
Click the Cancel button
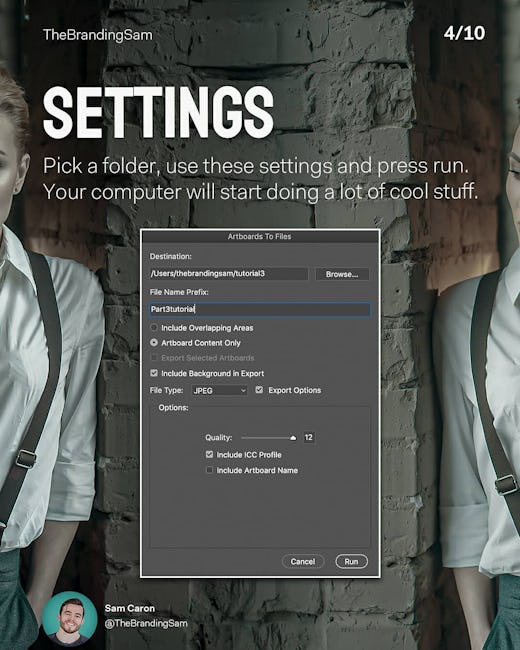[303, 561]
